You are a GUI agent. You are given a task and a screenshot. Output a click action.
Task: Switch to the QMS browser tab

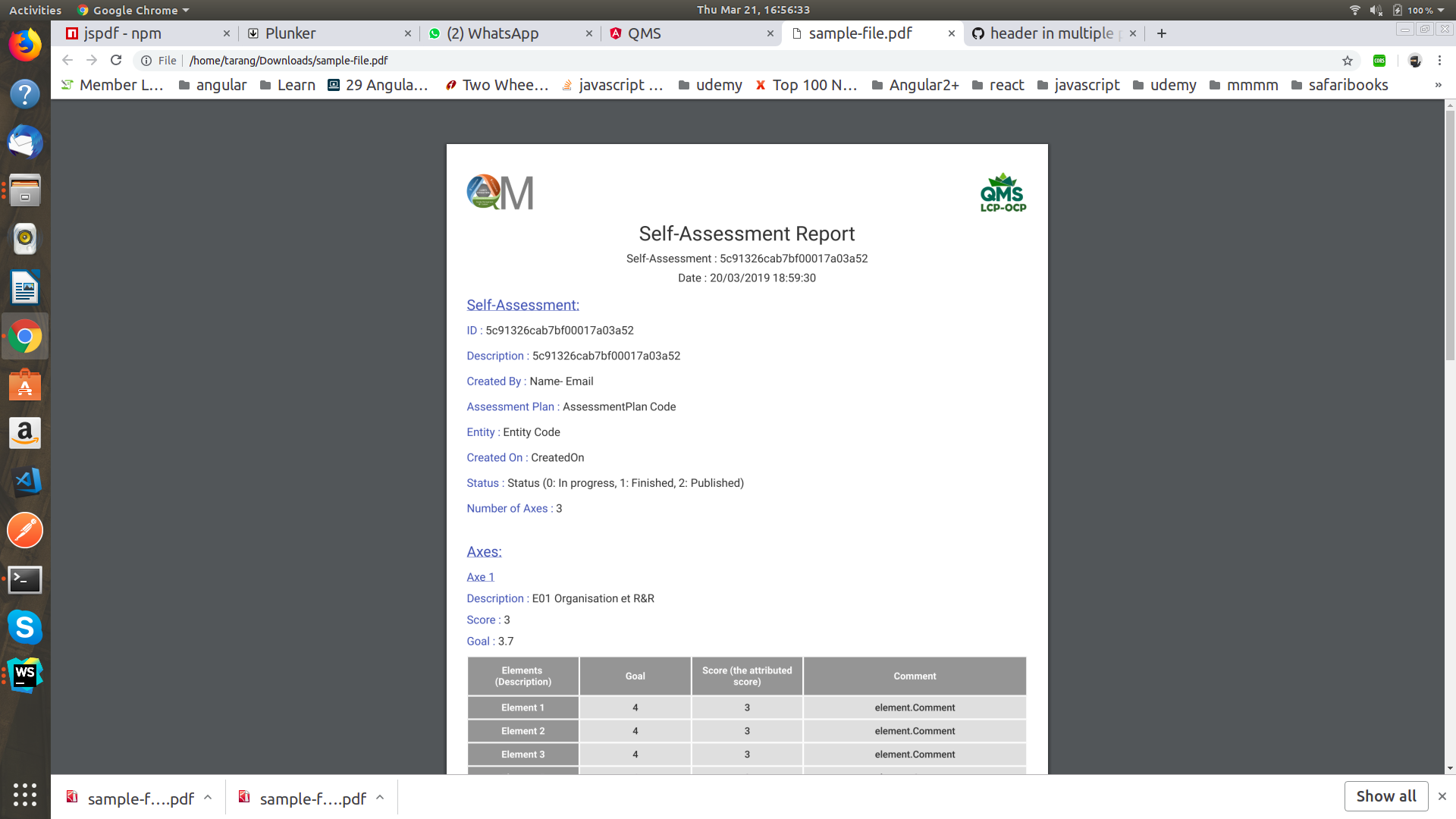(x=667, y=33)
